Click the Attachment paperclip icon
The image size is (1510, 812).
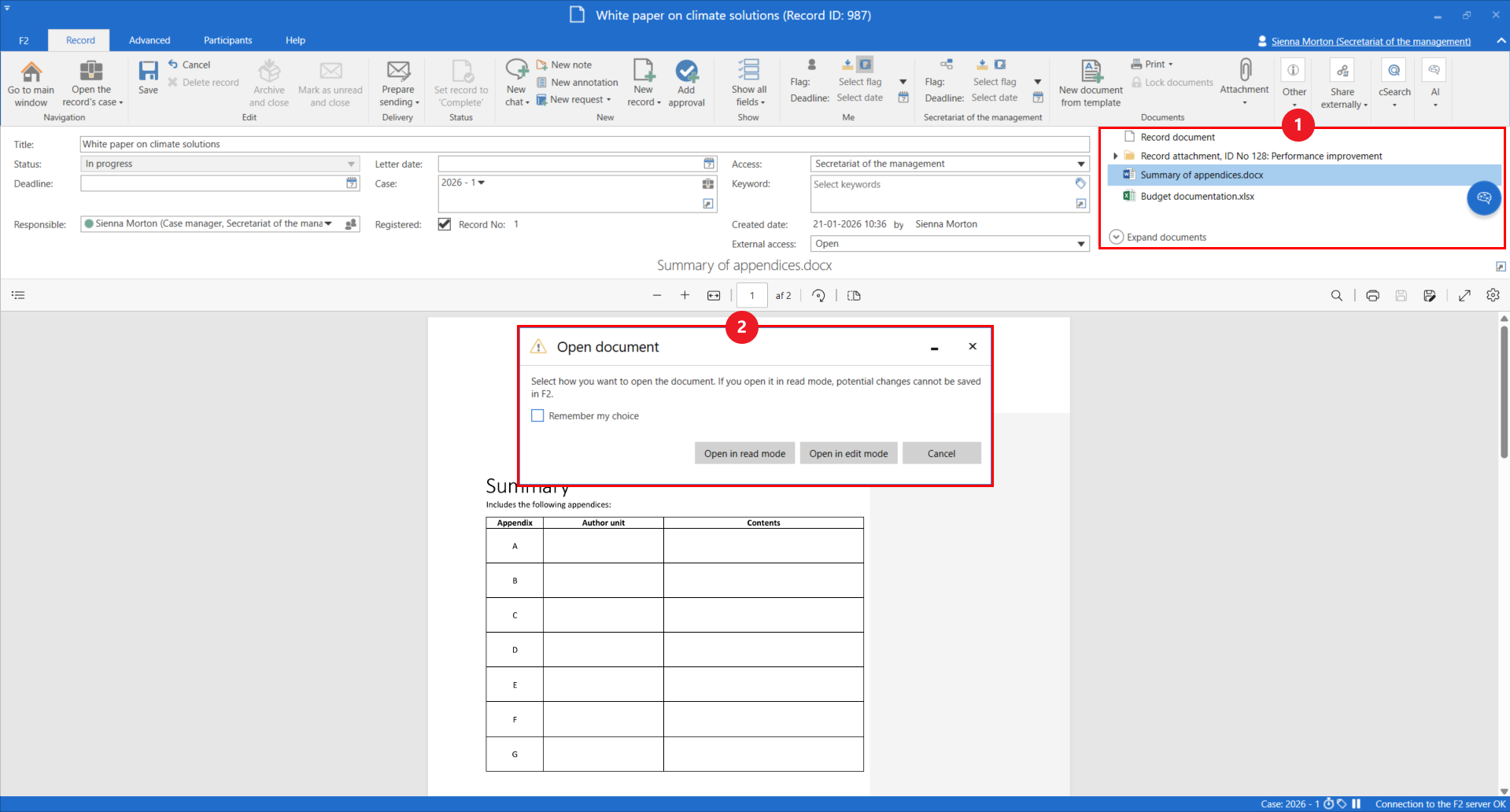pyautogui.click(x=1245, y=70)
